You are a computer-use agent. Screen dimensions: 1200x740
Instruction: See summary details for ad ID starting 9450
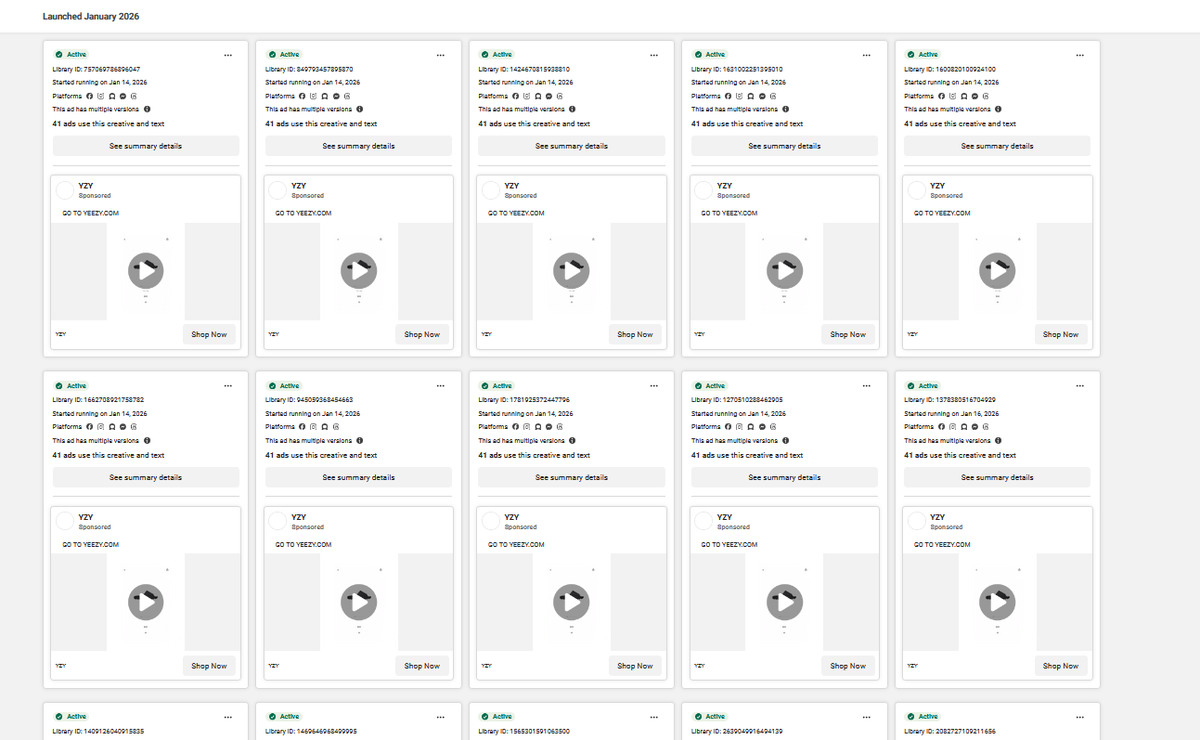click(359, 477)
